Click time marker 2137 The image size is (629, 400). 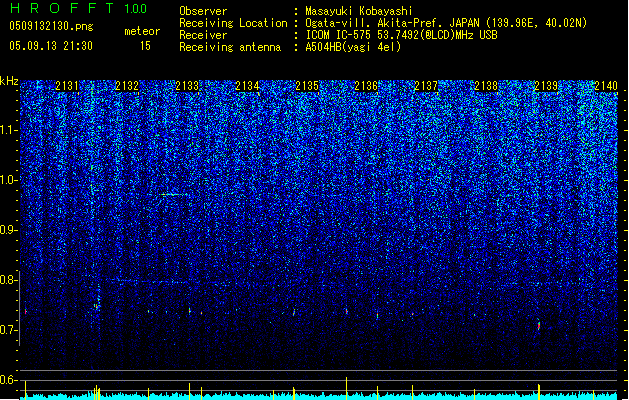(x=426, y=86)
